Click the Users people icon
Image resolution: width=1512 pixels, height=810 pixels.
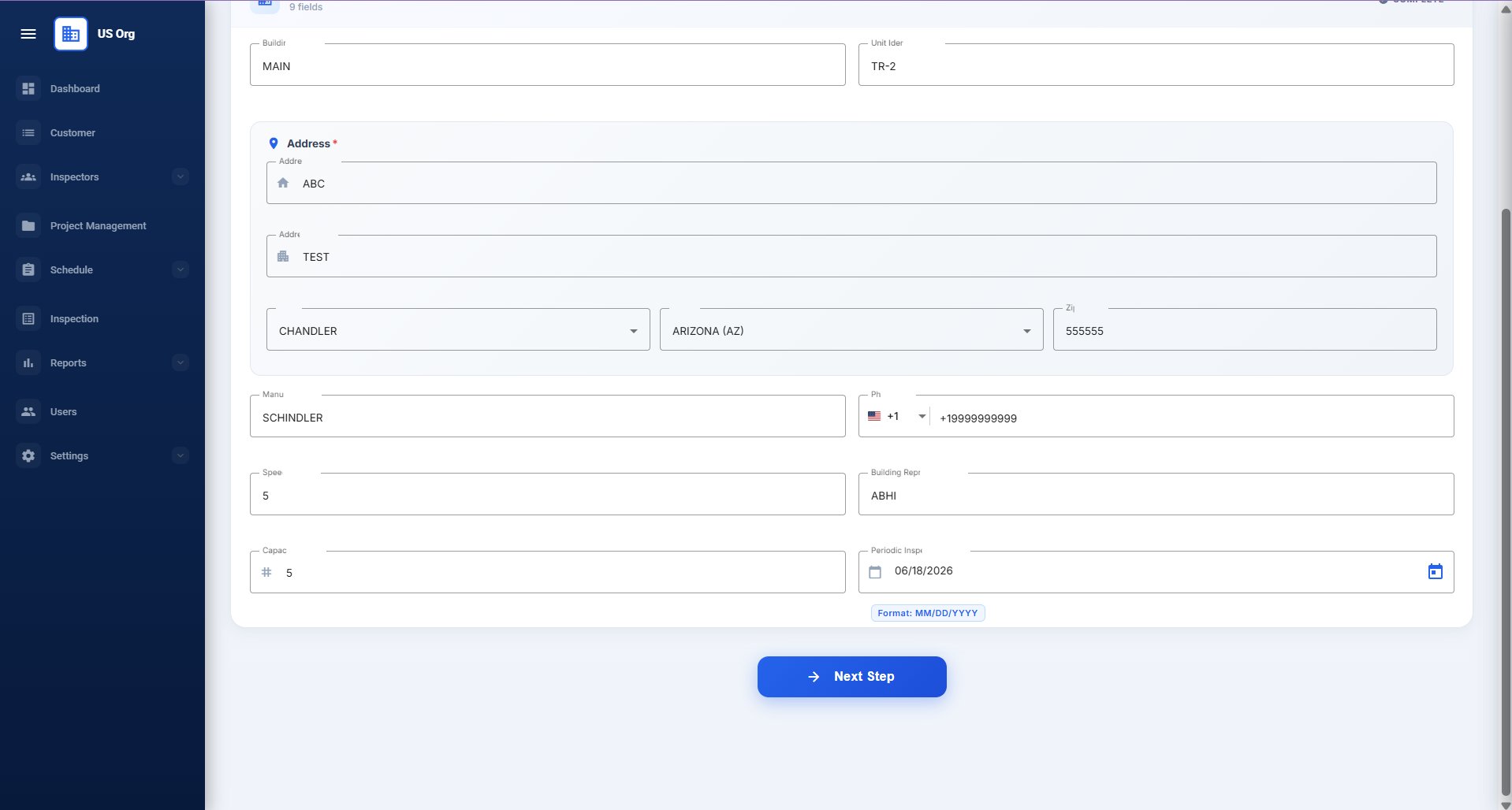pos(28,411)
